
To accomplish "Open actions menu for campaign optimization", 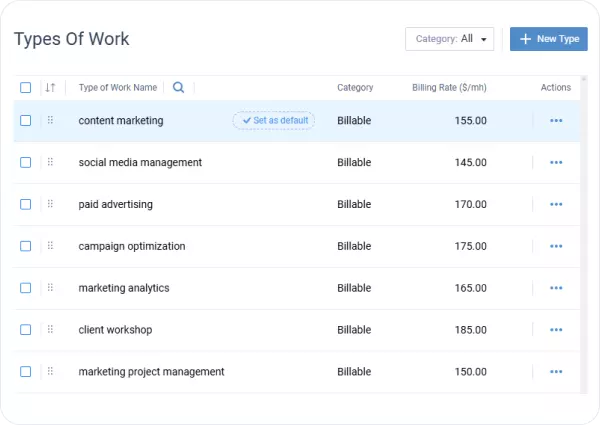I will click(556, 246).
